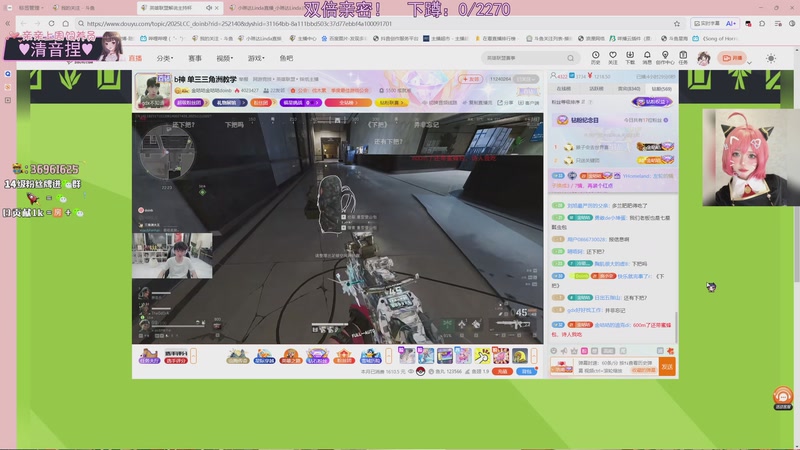This screenshot has width=800, height=450.
Task: Click the 超级粉丝团 purple badge button
Action: [192, 103]
